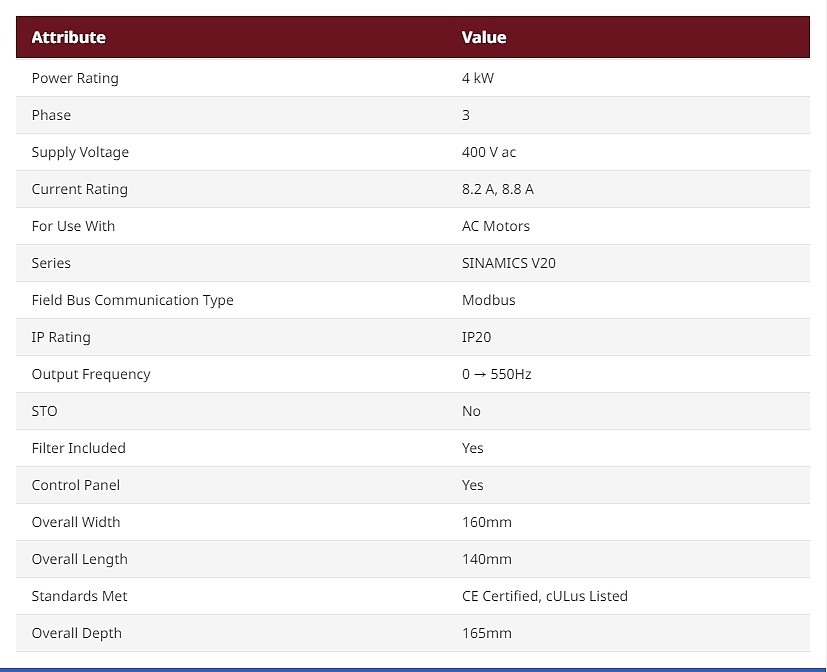Click the Control Panel attribute label
This screenshot has height=672, width=827.
point(76,485)
